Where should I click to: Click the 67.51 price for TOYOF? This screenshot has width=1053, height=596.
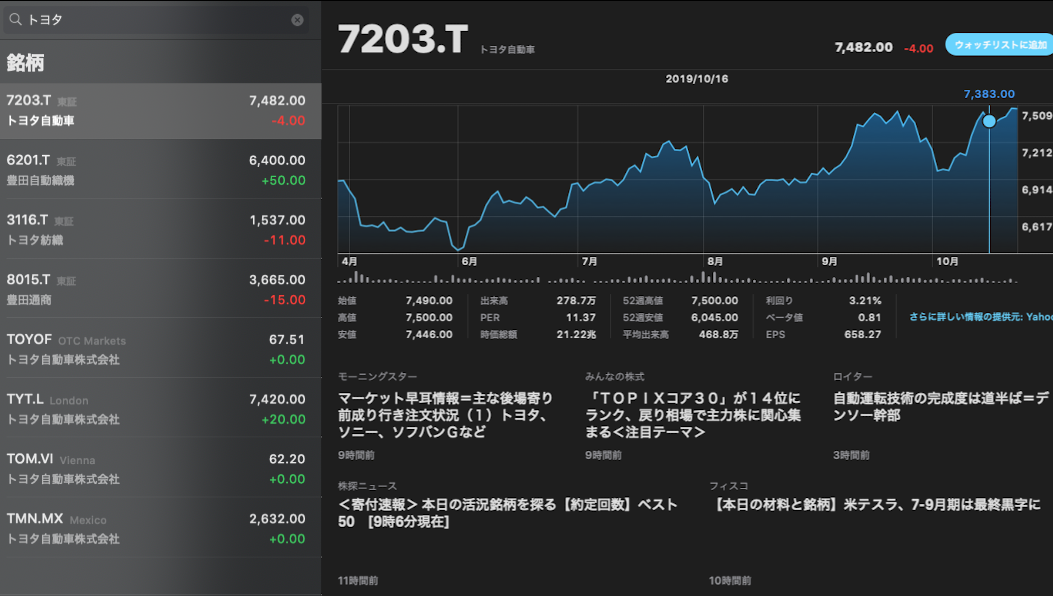[x=287, y=340]
